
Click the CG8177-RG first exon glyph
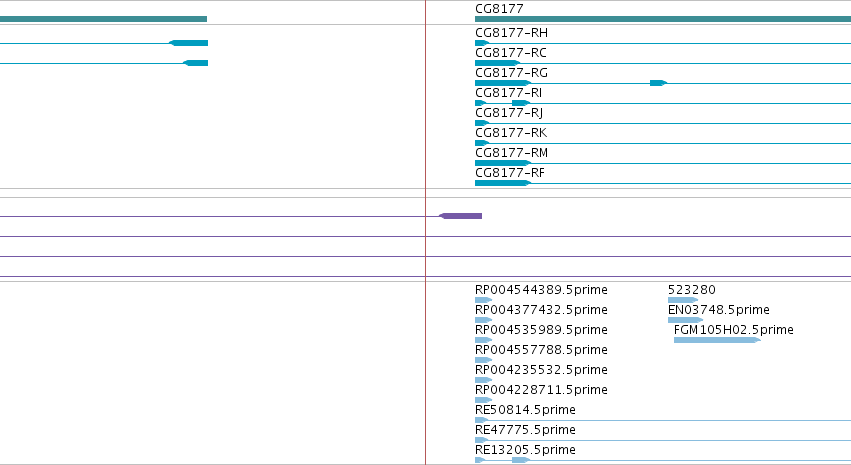tap(503, 83)
